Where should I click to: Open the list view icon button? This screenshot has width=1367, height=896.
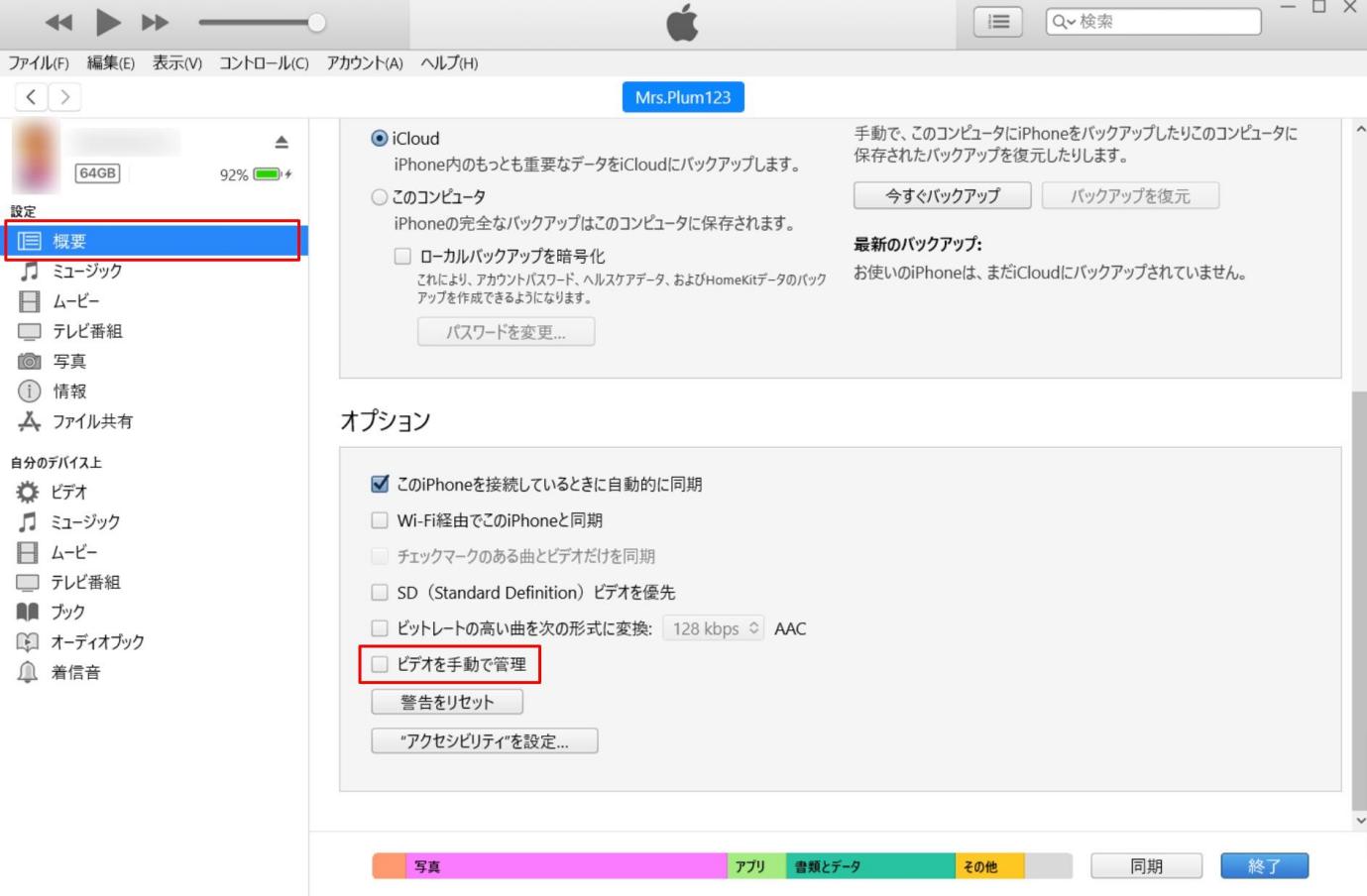[x=998, y=21]
